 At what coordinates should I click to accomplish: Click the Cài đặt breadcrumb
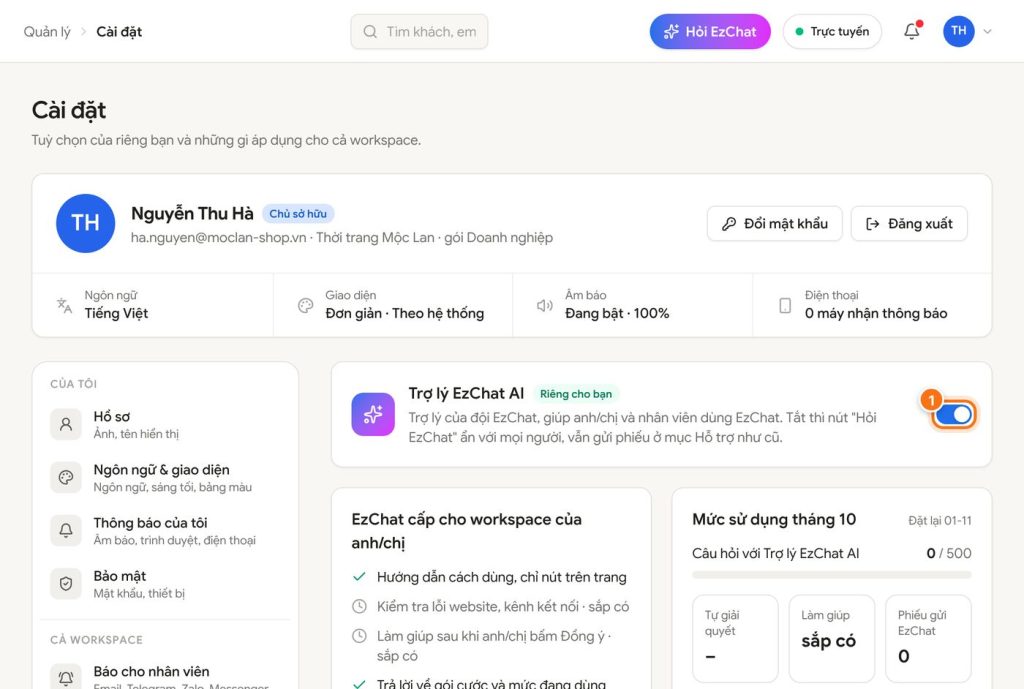[119, 31]
